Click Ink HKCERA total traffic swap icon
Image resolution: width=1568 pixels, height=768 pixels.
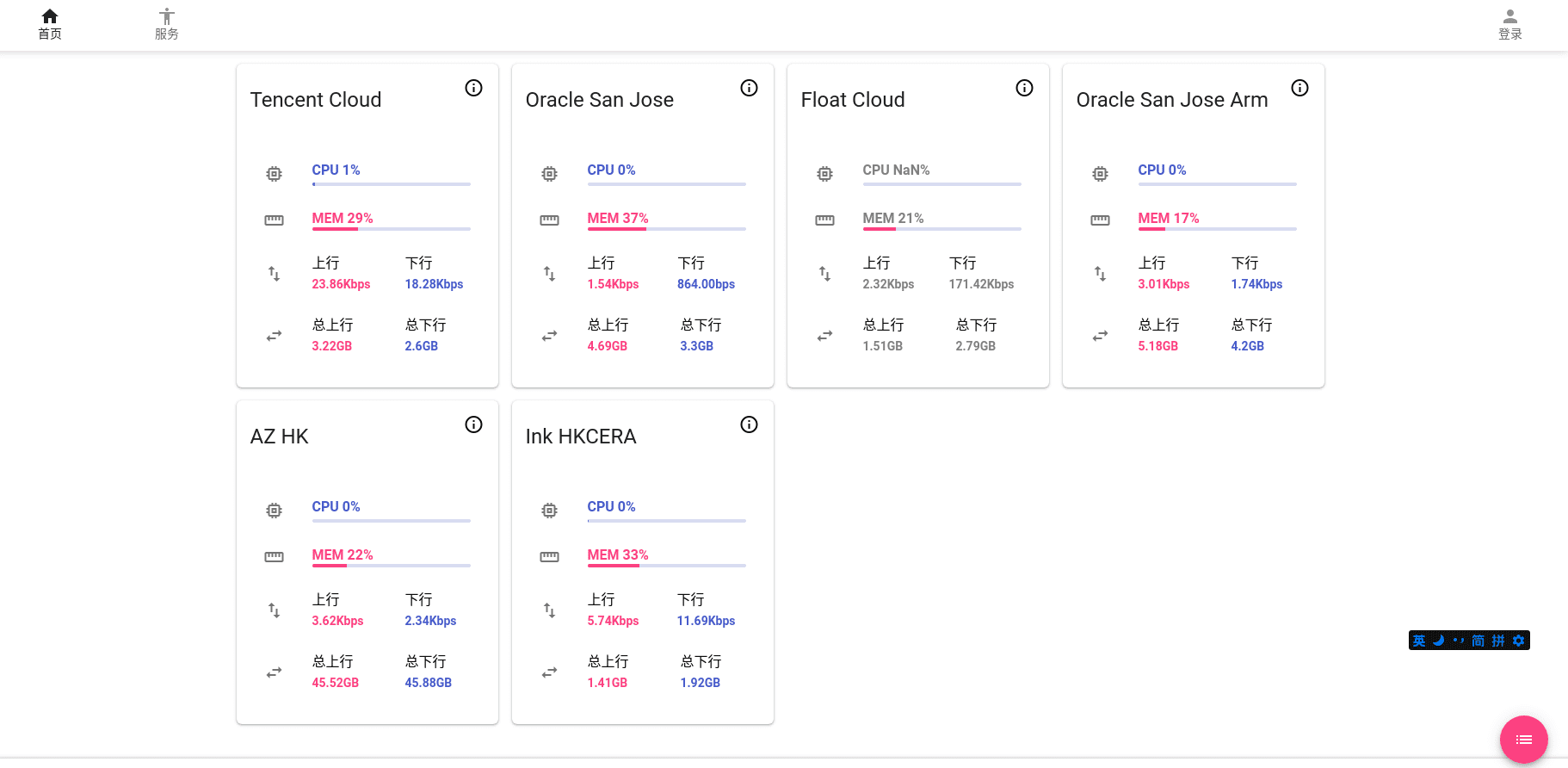(x=549, y=672)
